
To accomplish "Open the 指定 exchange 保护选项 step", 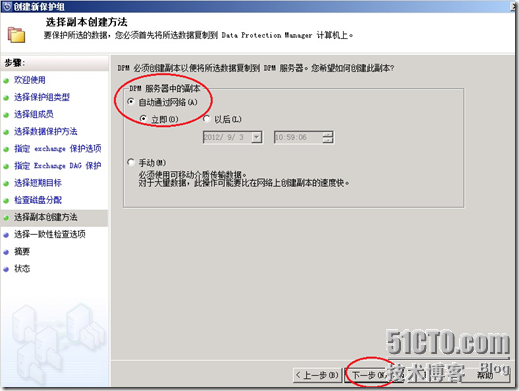I will [58, 149].
